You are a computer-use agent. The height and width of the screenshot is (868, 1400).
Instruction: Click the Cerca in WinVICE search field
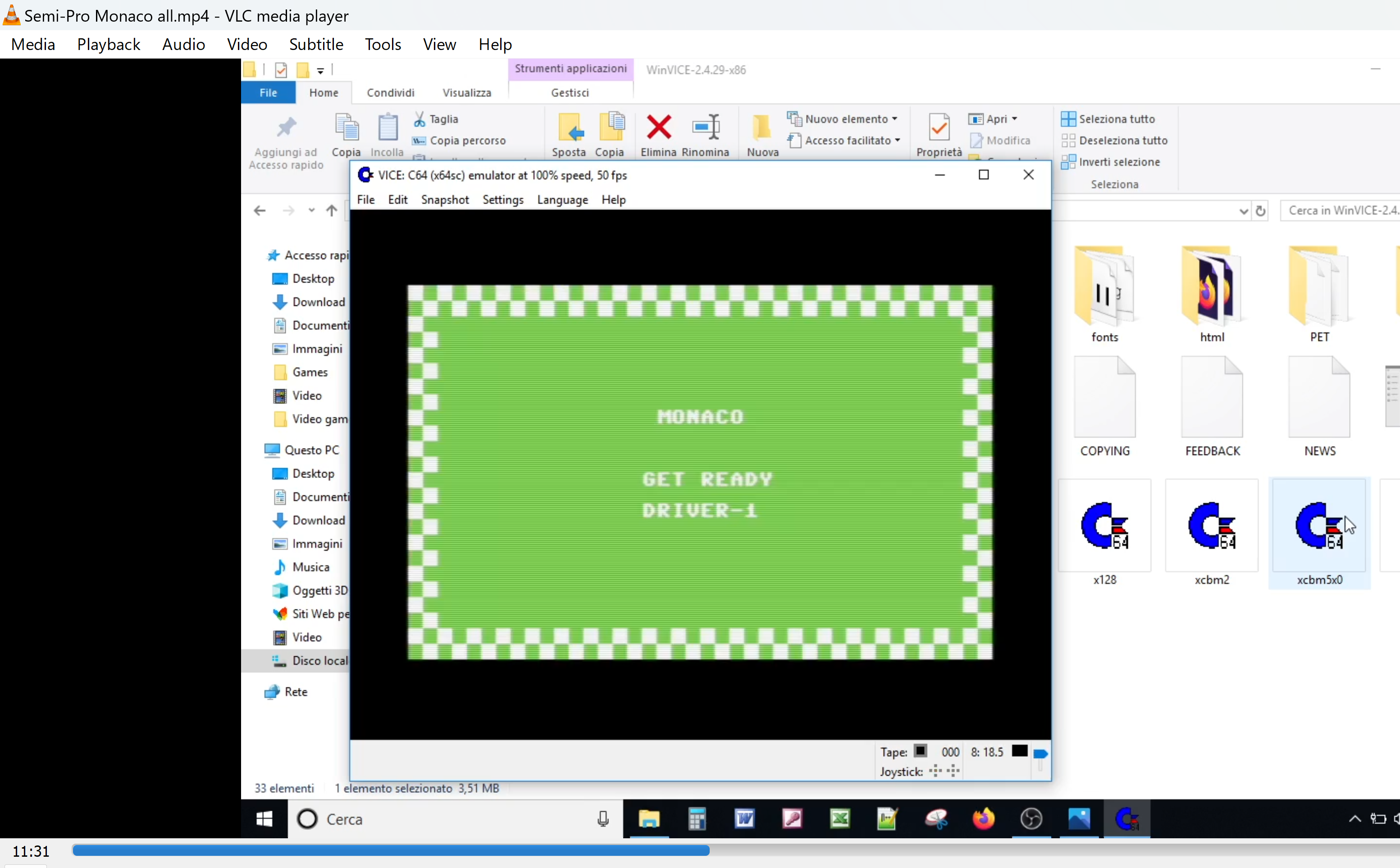point(1341,211)
